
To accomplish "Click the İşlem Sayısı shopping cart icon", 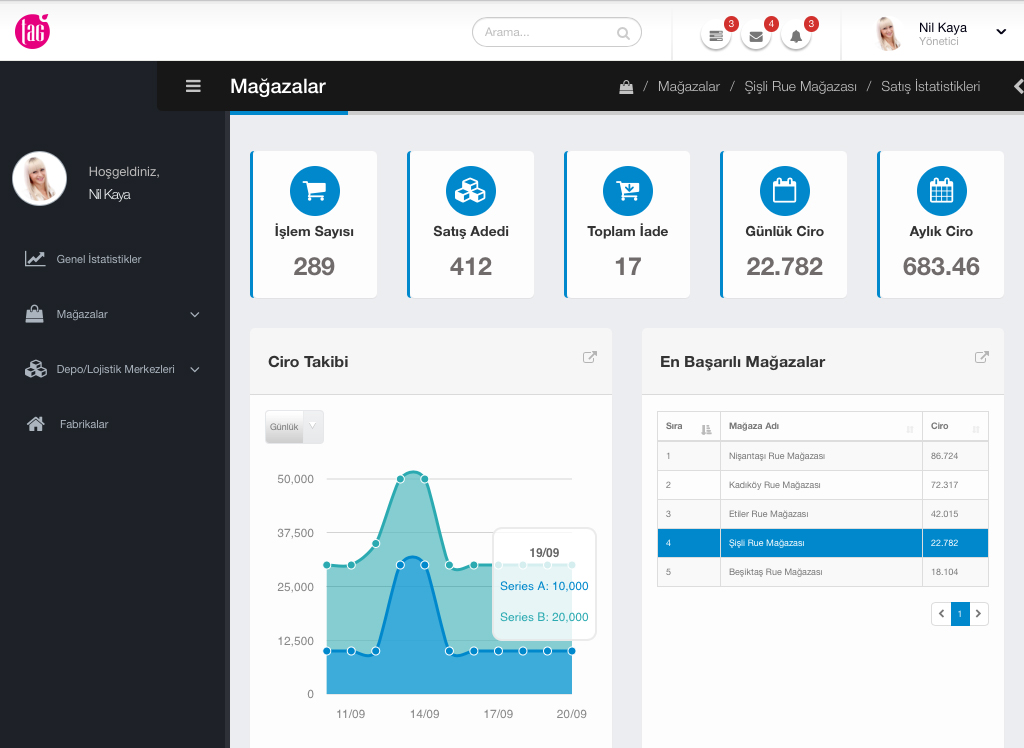I will pos(315,191).
